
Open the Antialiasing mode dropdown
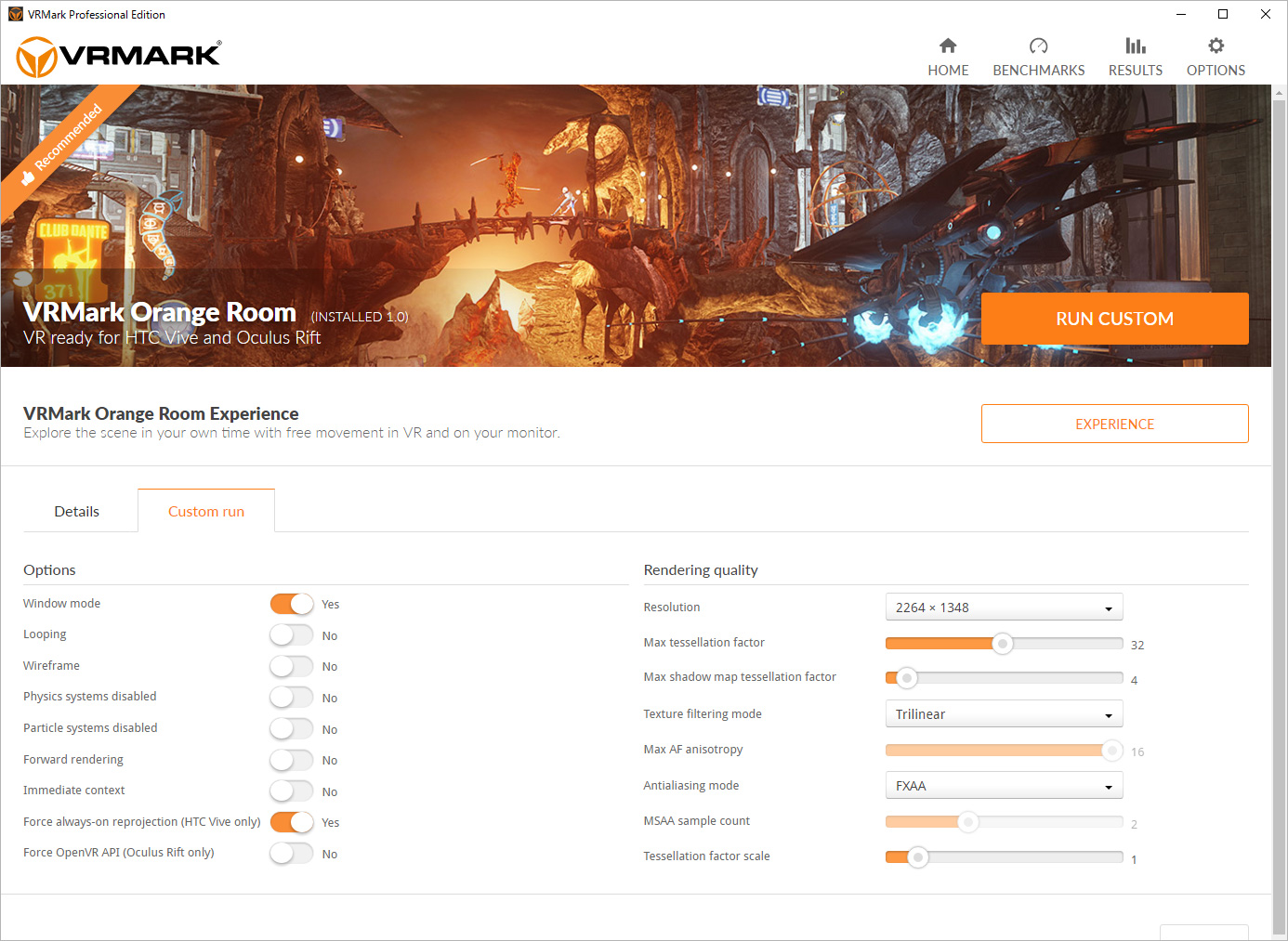pyautogui.click(x=1004, y=785)
